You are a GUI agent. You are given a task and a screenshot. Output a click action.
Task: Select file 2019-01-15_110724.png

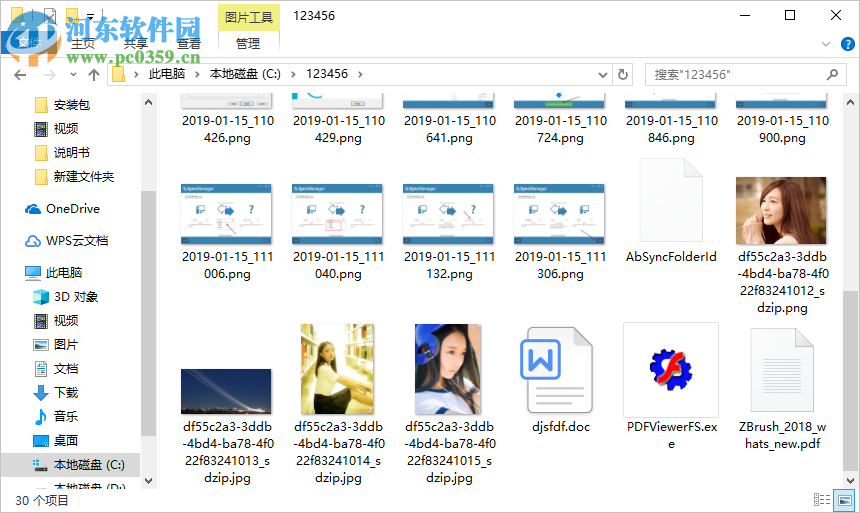560,129
